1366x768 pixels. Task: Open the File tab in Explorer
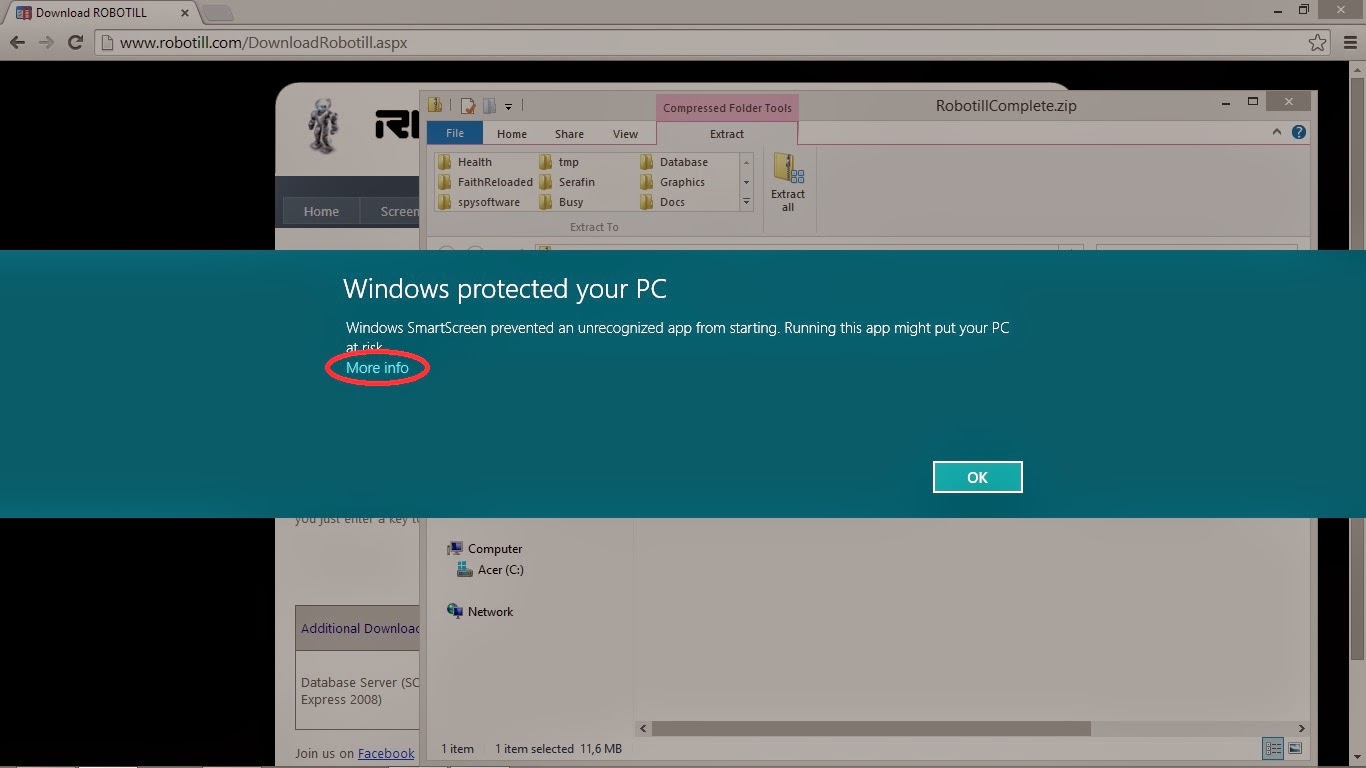point(455,133)
